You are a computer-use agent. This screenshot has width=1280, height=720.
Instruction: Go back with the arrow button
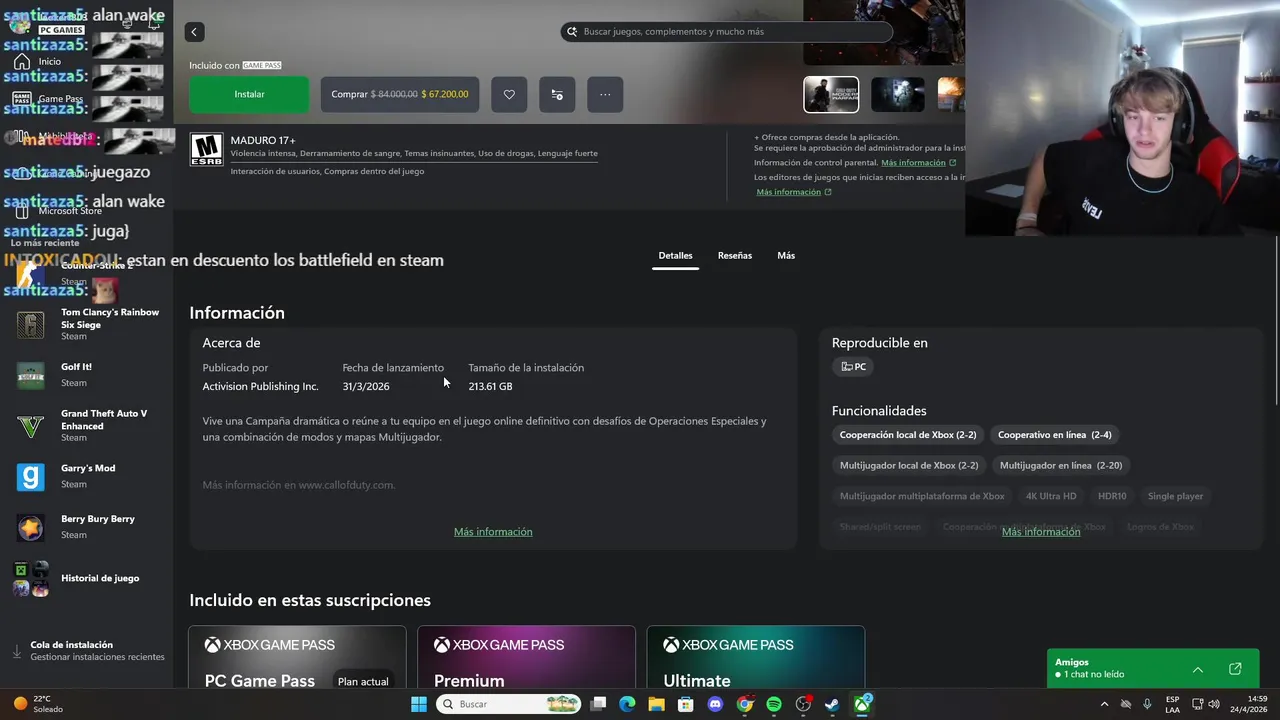coord(194,32)
